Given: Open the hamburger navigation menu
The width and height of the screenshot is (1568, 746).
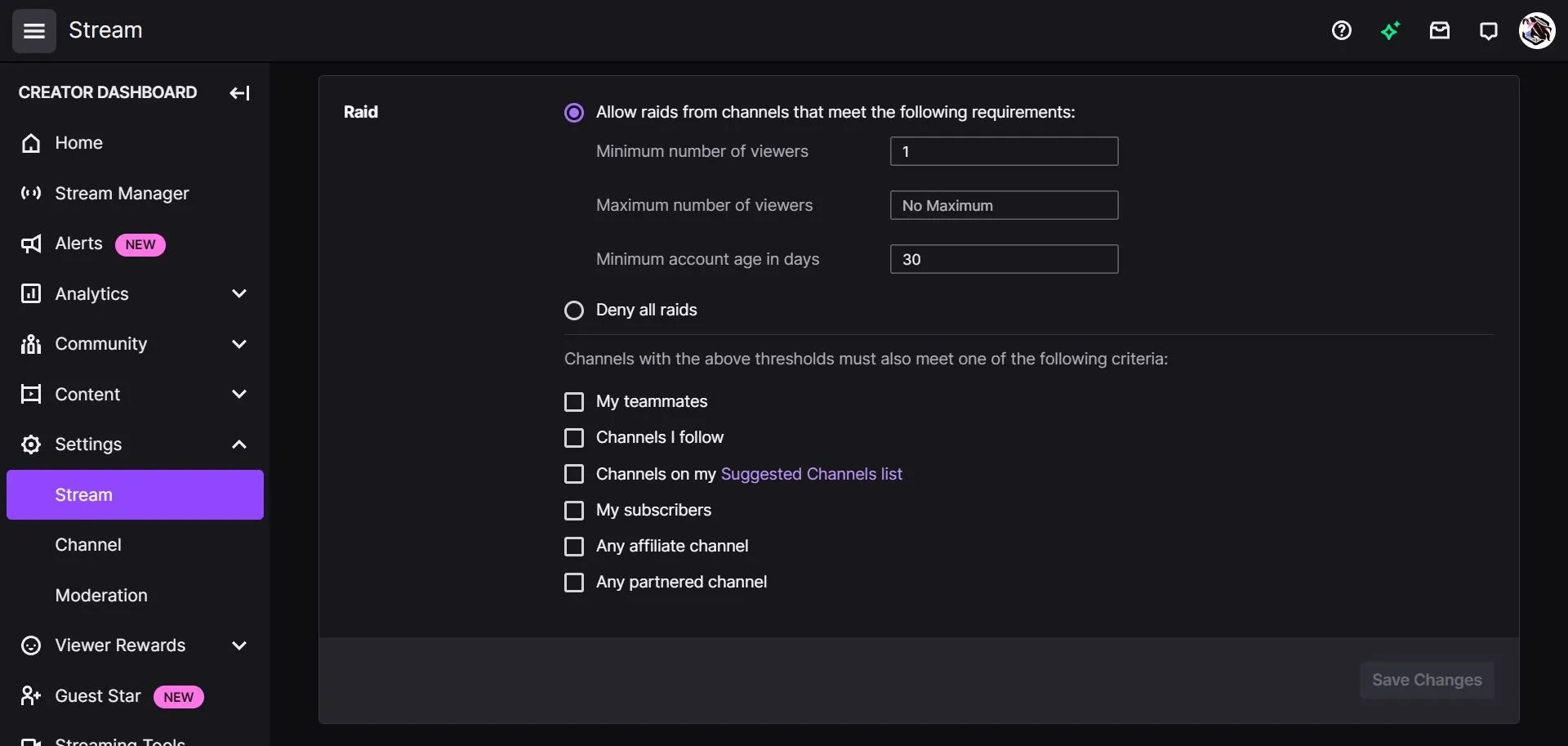Looking at the screenshot, I should [x=33, y=31].
